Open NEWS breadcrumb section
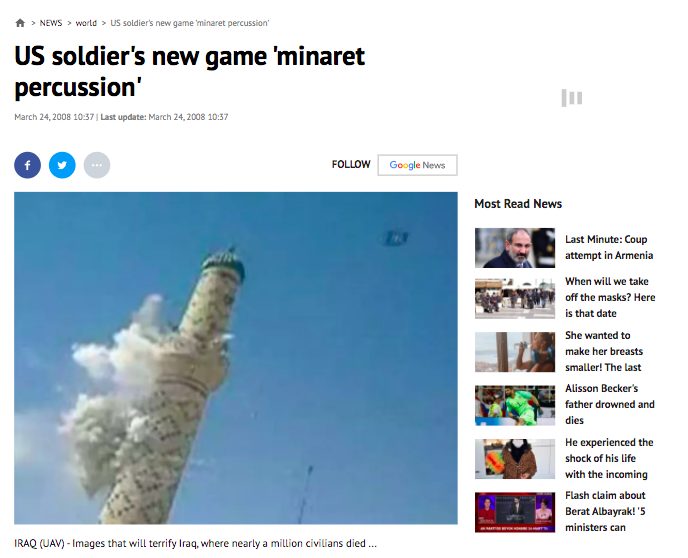This screenshot has height=558, width=688. click(51, 23)
